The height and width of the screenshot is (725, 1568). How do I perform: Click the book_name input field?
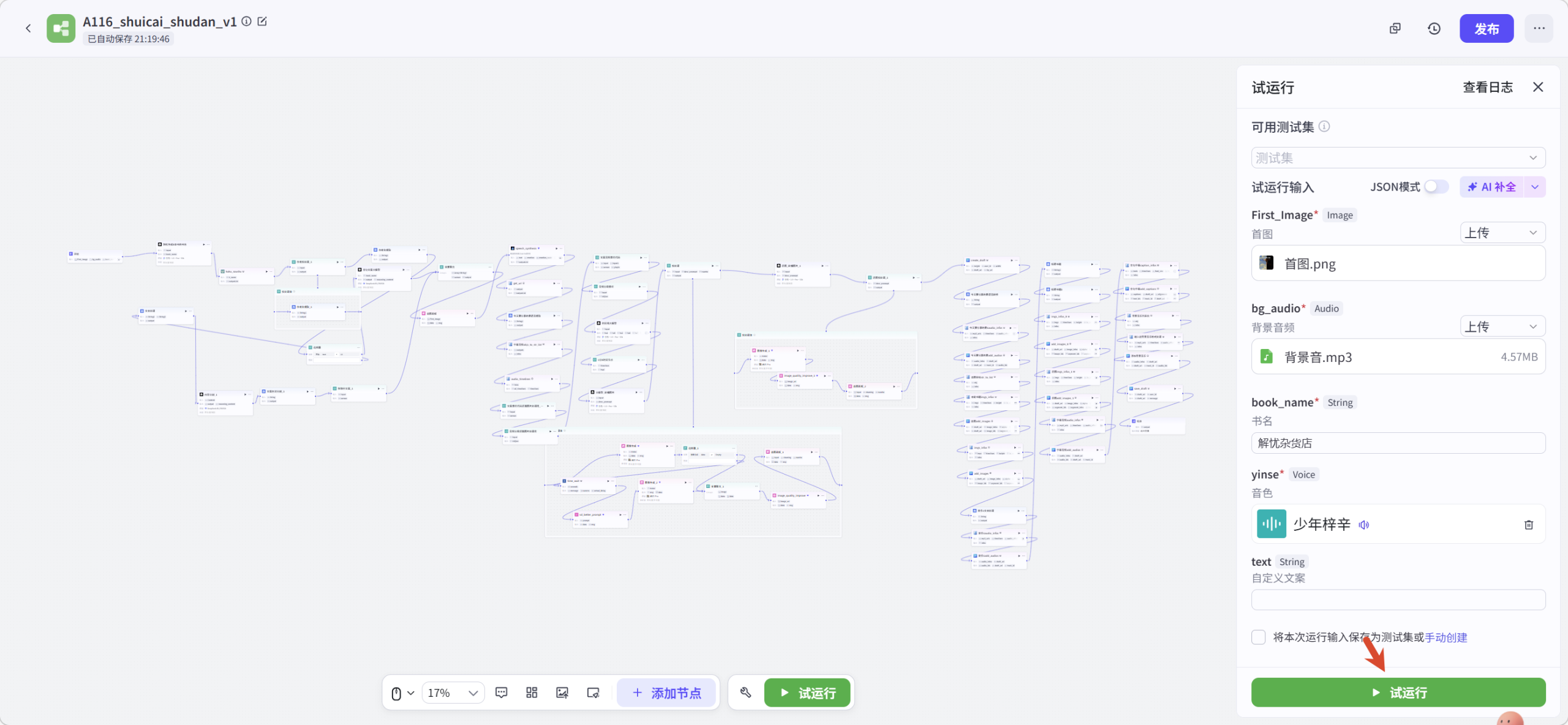click(x=1398, y=443)
